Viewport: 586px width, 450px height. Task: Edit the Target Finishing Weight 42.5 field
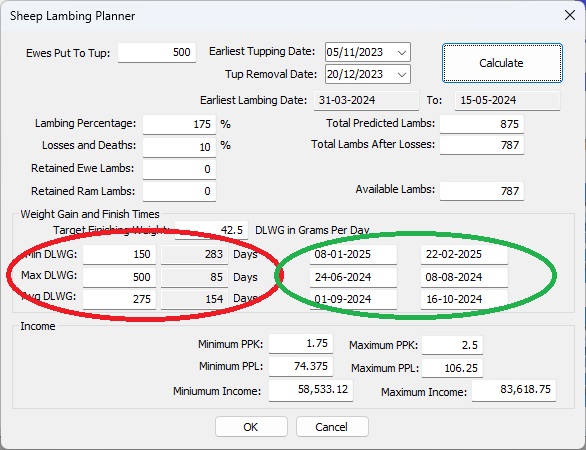pyautogui.click(x=212, y=230)
